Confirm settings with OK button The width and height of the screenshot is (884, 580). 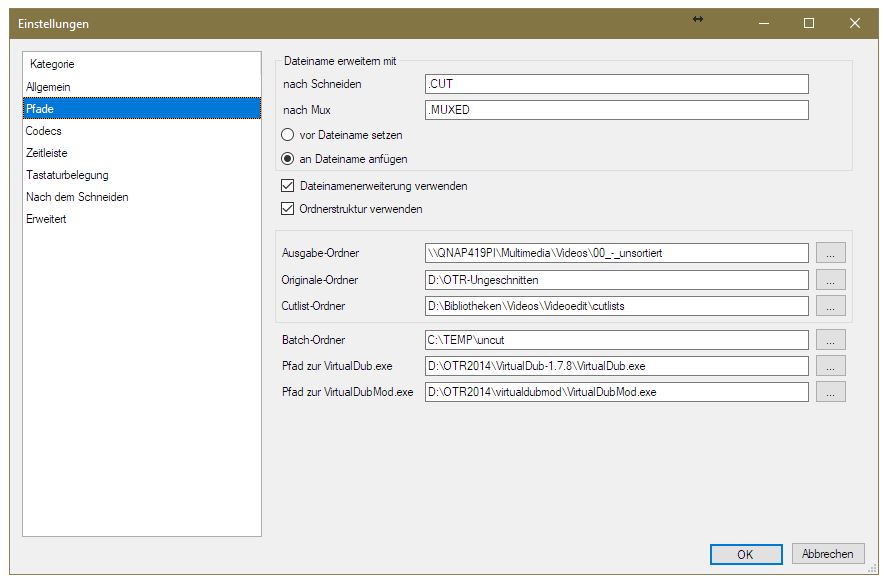click(x=745, y=554)
